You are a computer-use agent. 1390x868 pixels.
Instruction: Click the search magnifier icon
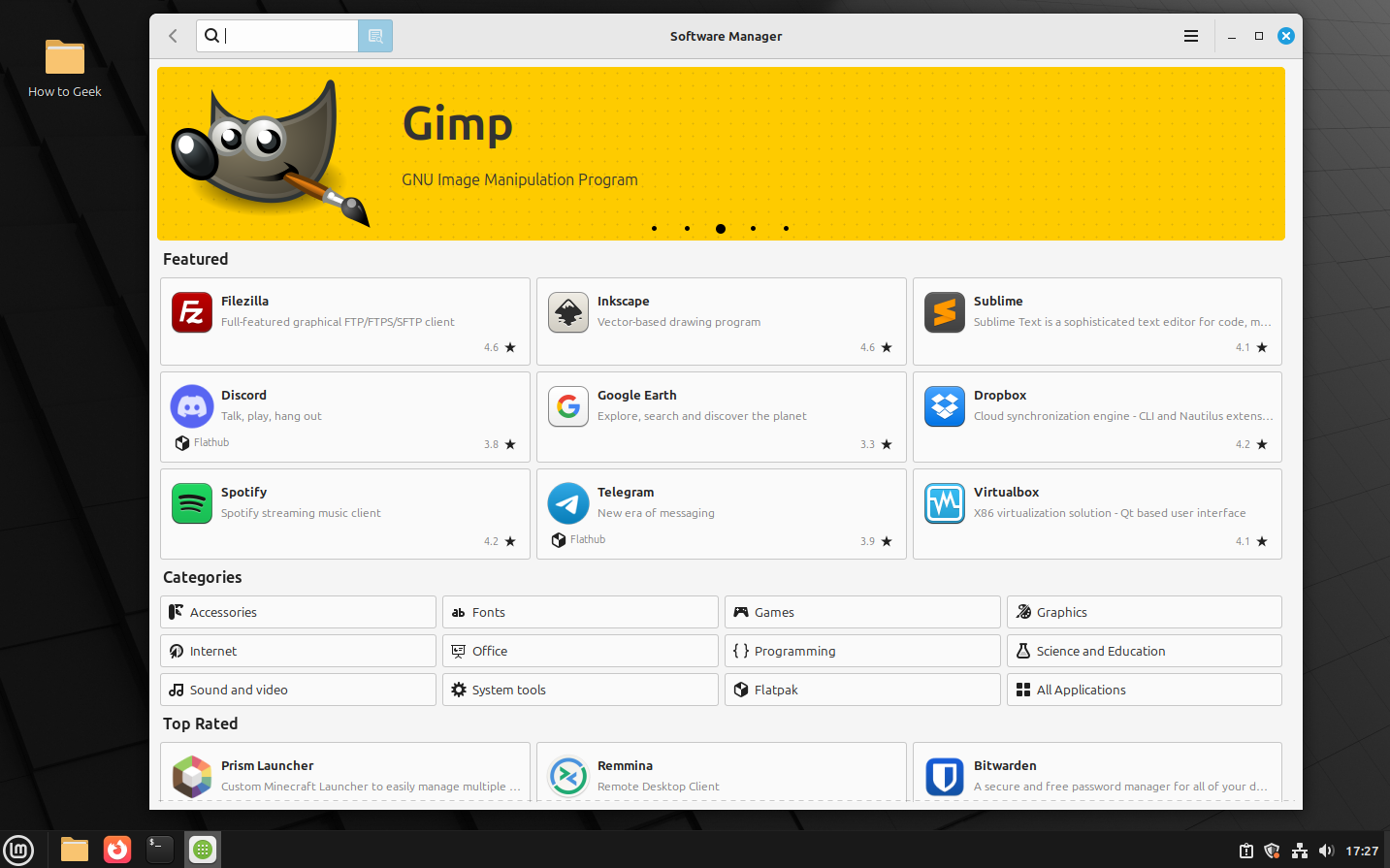pyautogui.click(x=211, y=36)
